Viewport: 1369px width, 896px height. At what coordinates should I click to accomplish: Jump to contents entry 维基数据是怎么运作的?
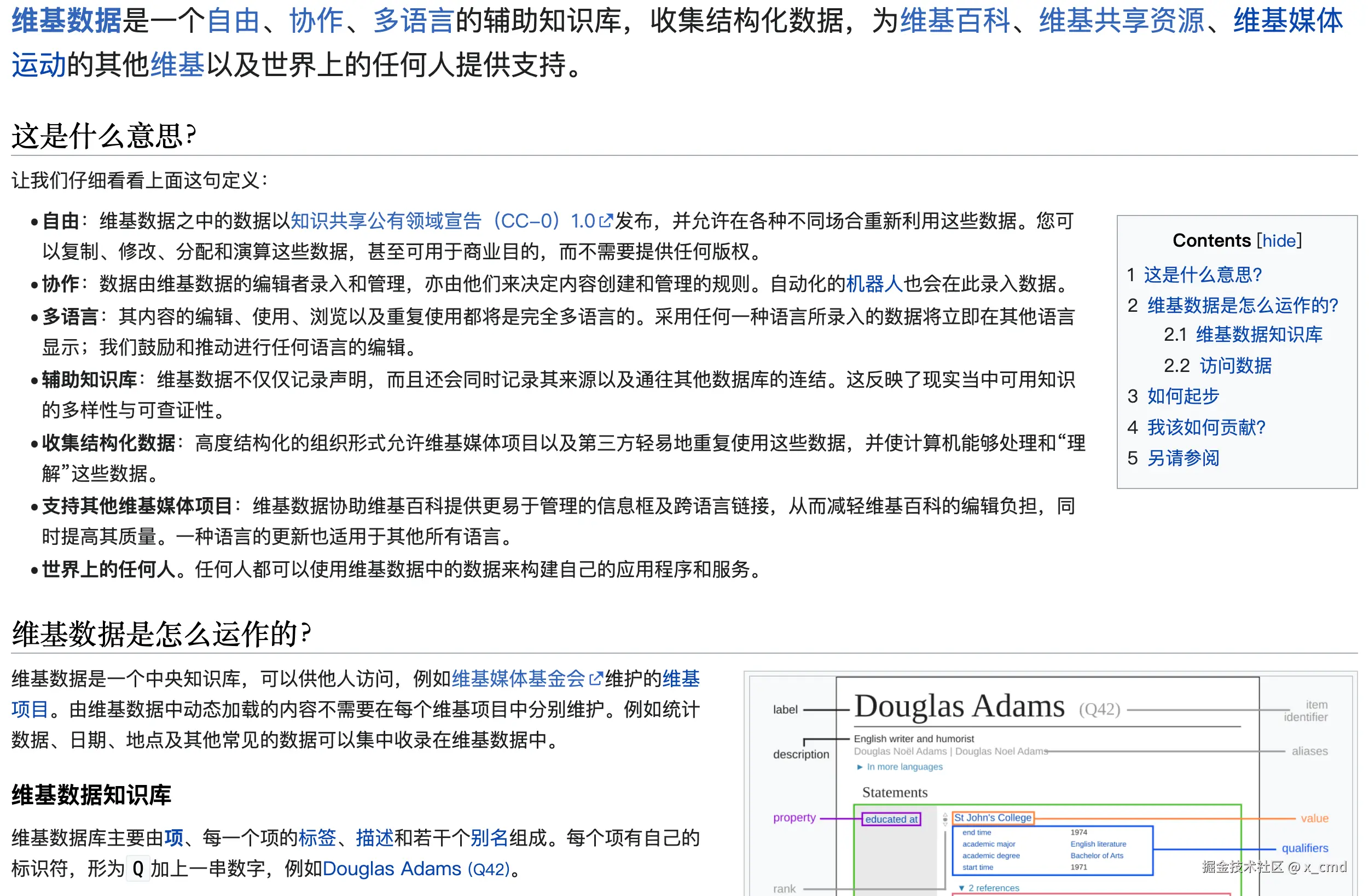click(x=1243, y=305)
